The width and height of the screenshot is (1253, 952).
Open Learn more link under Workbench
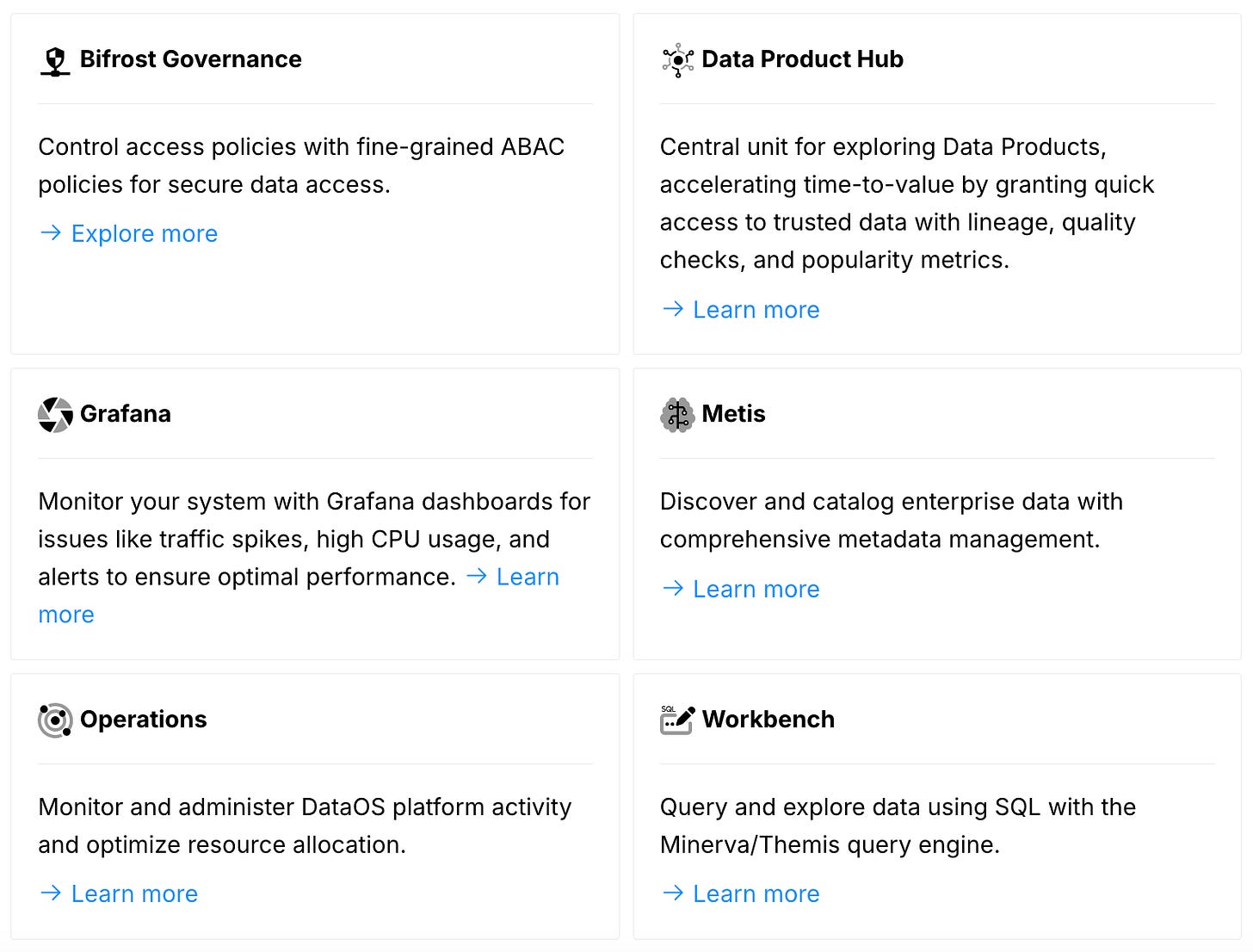(740, 893)
